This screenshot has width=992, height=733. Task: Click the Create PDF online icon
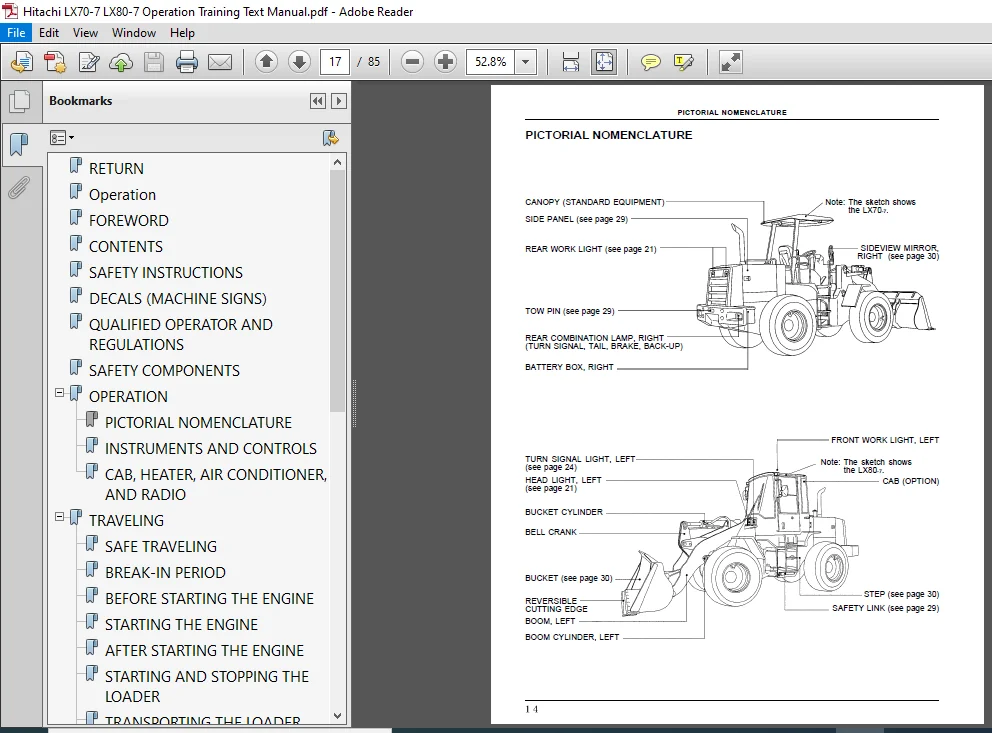tap(55, 62)
